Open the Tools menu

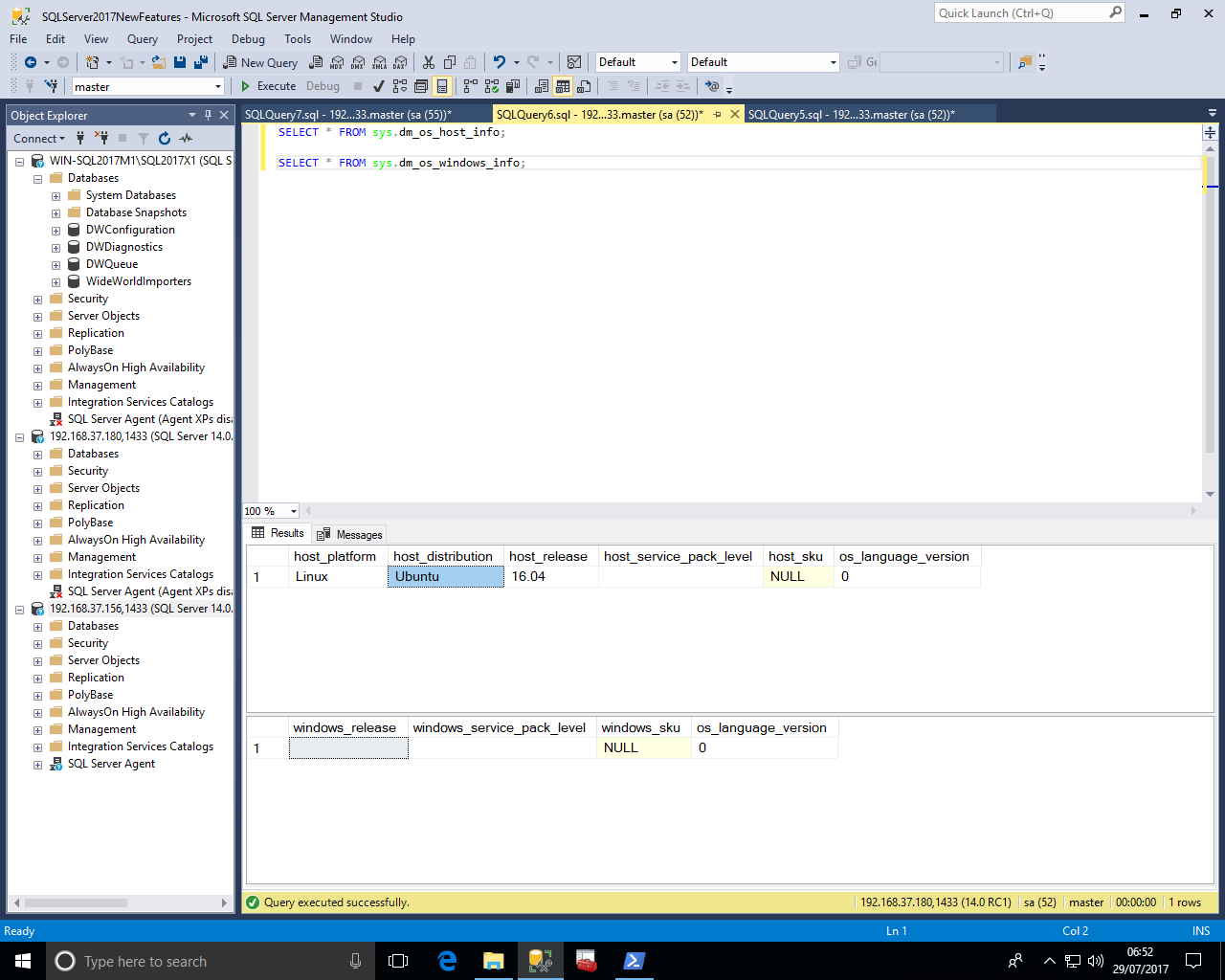click(297, 39)
